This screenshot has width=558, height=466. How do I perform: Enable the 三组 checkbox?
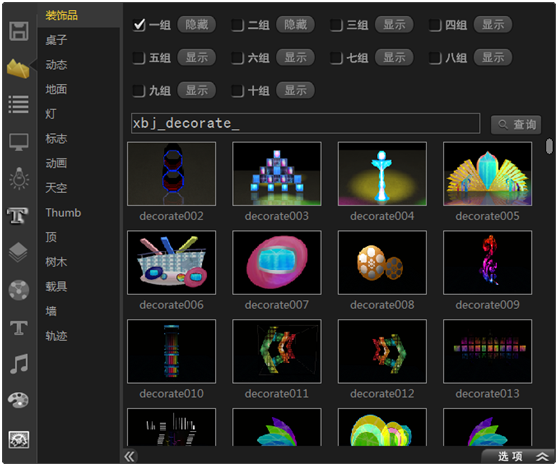point(336,25)
